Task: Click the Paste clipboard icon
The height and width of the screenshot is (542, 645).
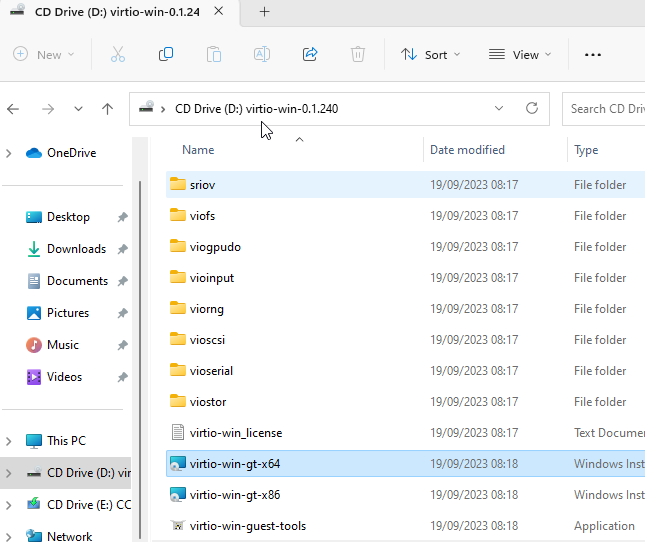Action: click(x=214, y=54)
